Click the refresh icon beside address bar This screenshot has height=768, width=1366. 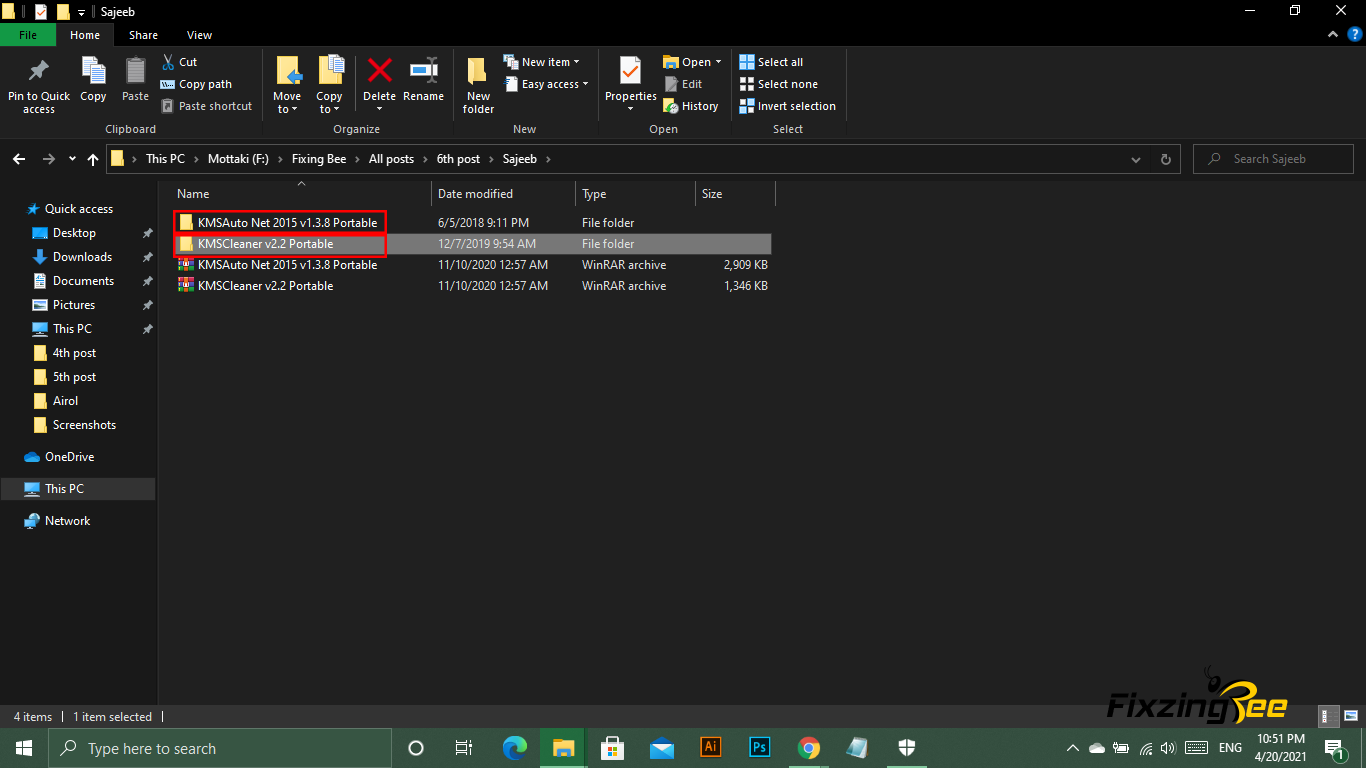point(1165,159)
